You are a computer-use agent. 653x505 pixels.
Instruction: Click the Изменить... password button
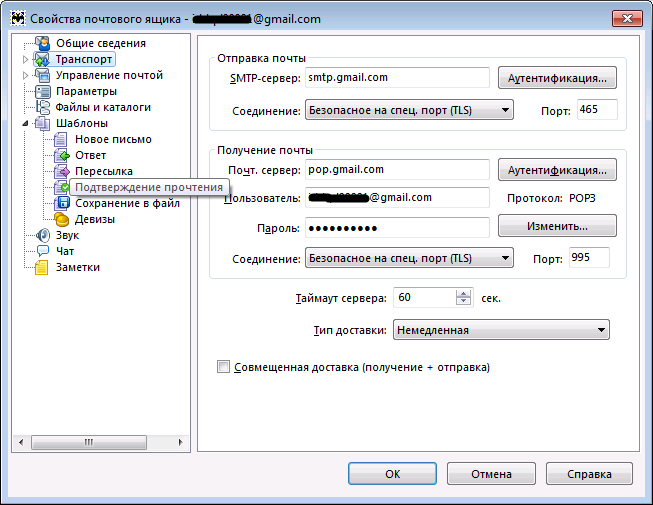click(x=557, y=227)
